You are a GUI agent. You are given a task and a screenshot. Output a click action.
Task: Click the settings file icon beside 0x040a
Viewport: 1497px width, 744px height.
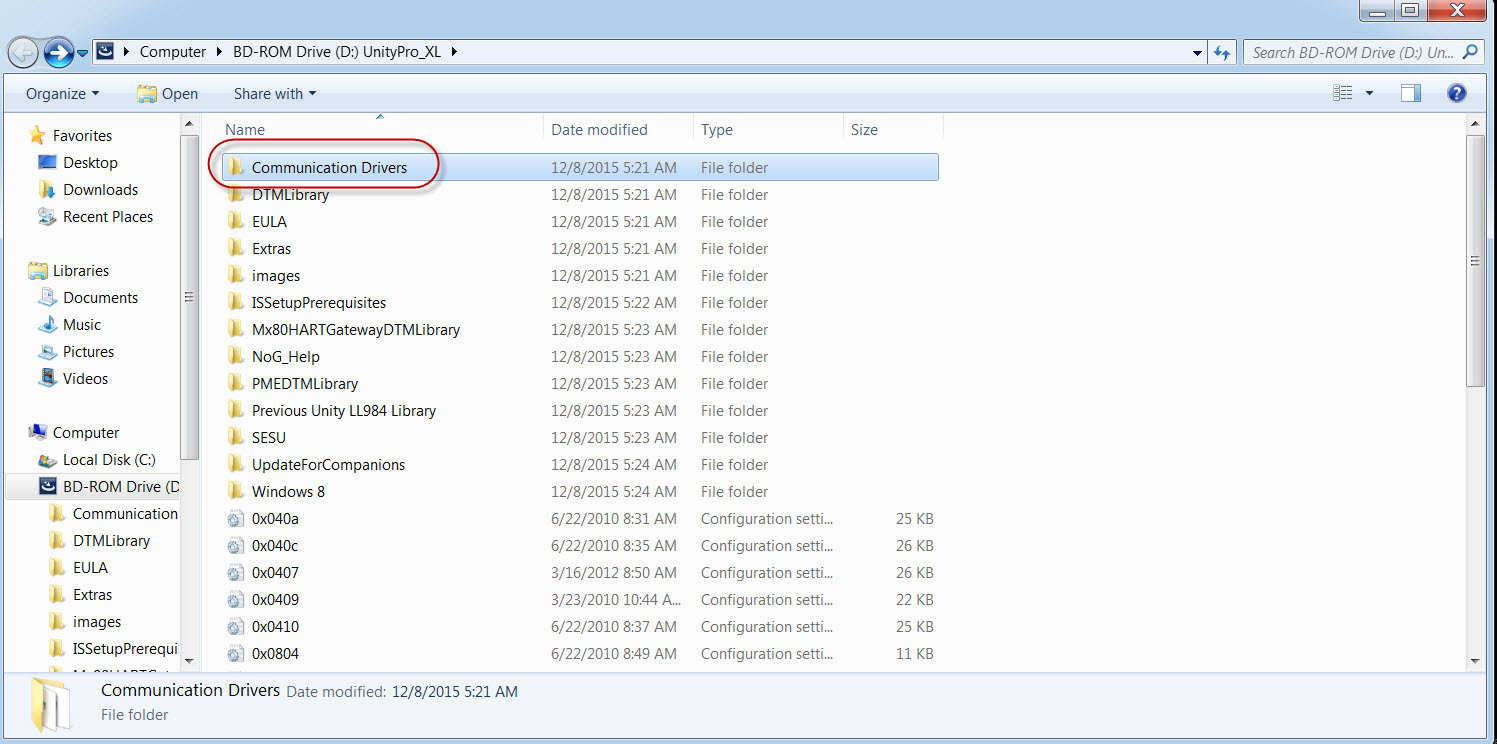pos(235,518)
